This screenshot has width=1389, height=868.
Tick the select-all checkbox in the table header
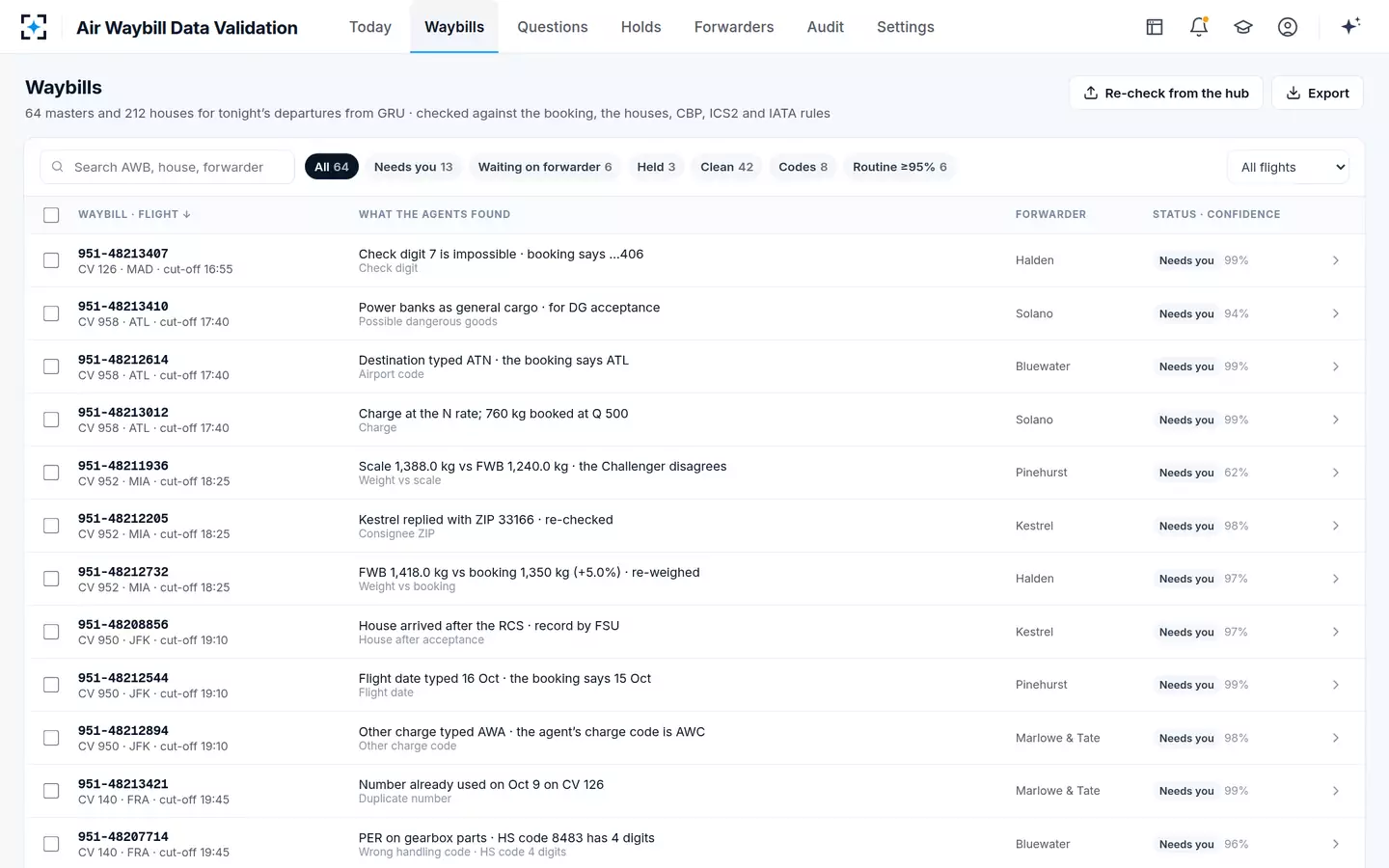coord(51,215)
